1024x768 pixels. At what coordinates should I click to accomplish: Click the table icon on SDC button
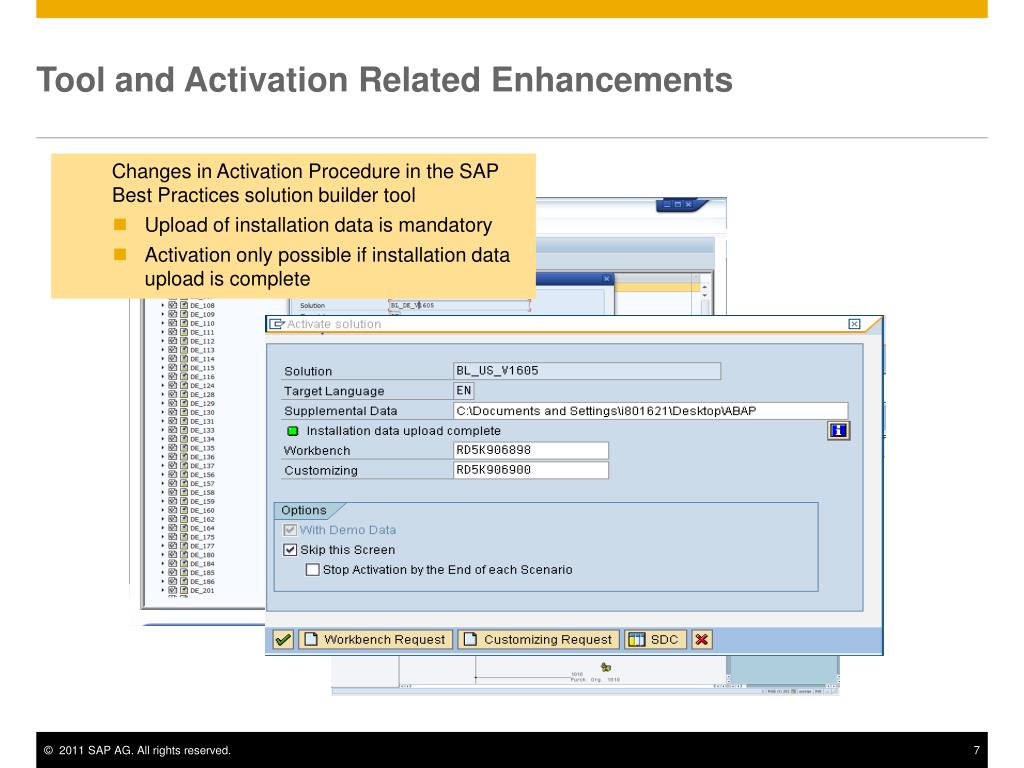coord(636,639)
